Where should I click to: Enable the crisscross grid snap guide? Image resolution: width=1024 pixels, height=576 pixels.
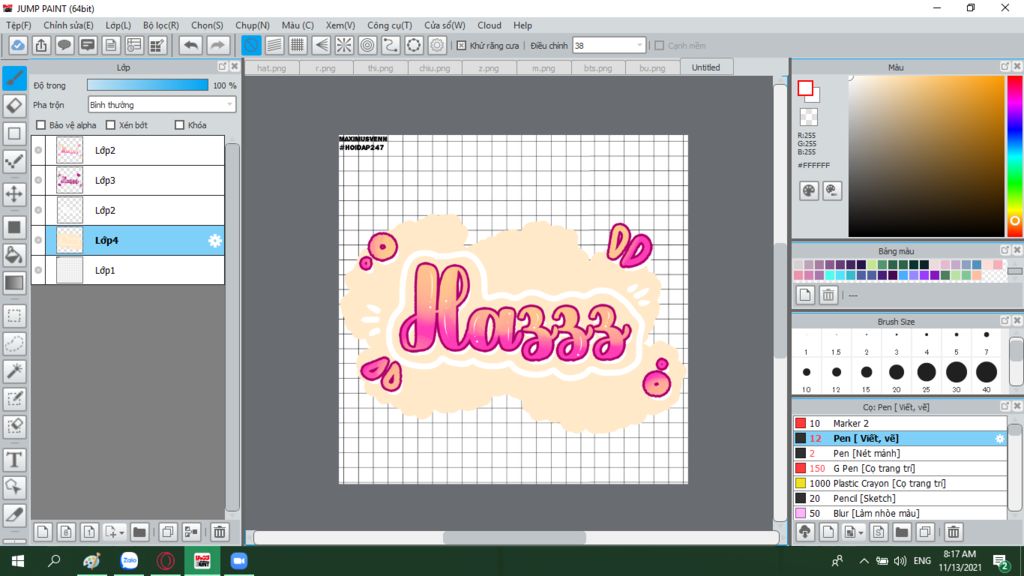297,45
